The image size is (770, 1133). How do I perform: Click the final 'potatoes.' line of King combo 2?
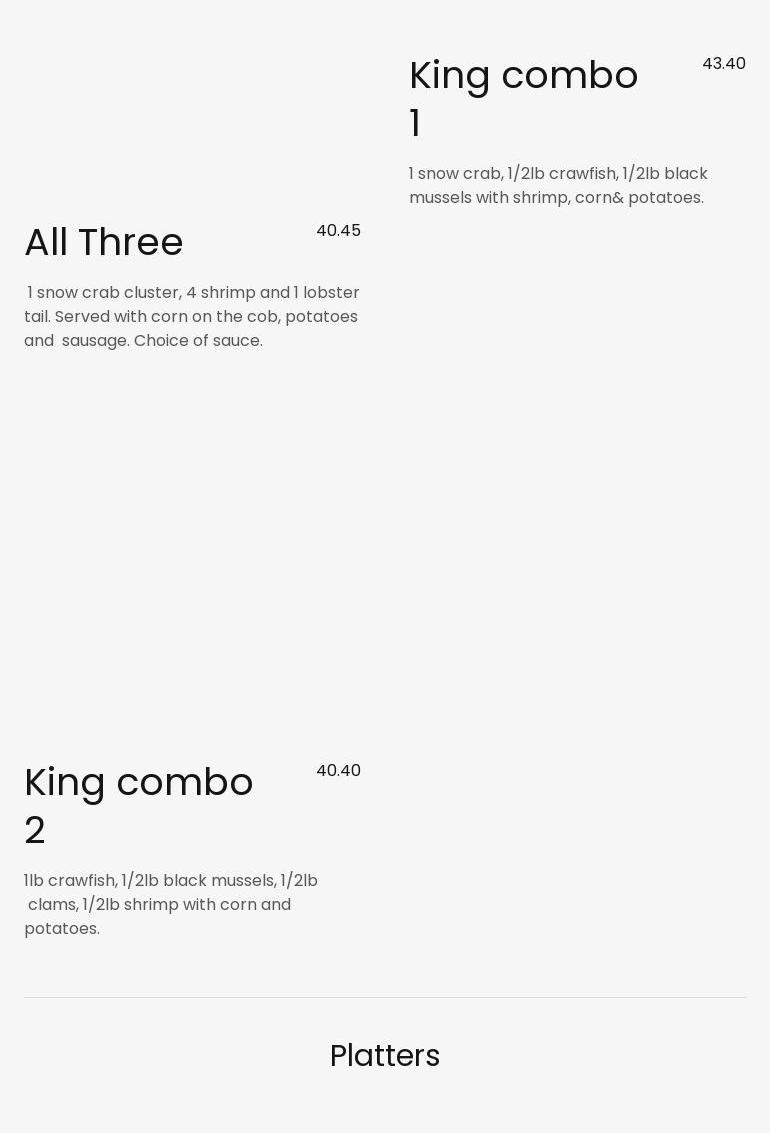62,929
